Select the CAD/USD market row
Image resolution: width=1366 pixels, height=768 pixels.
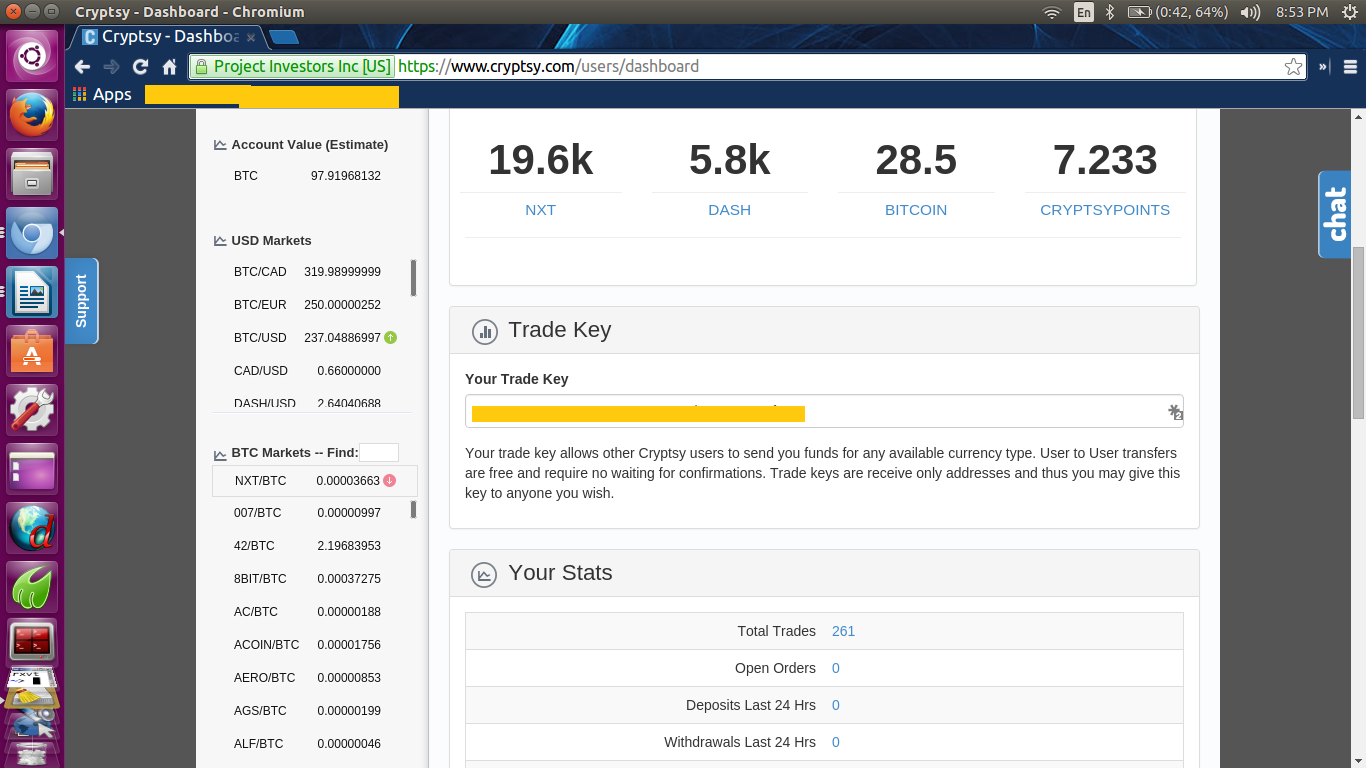tap(308, 371)
